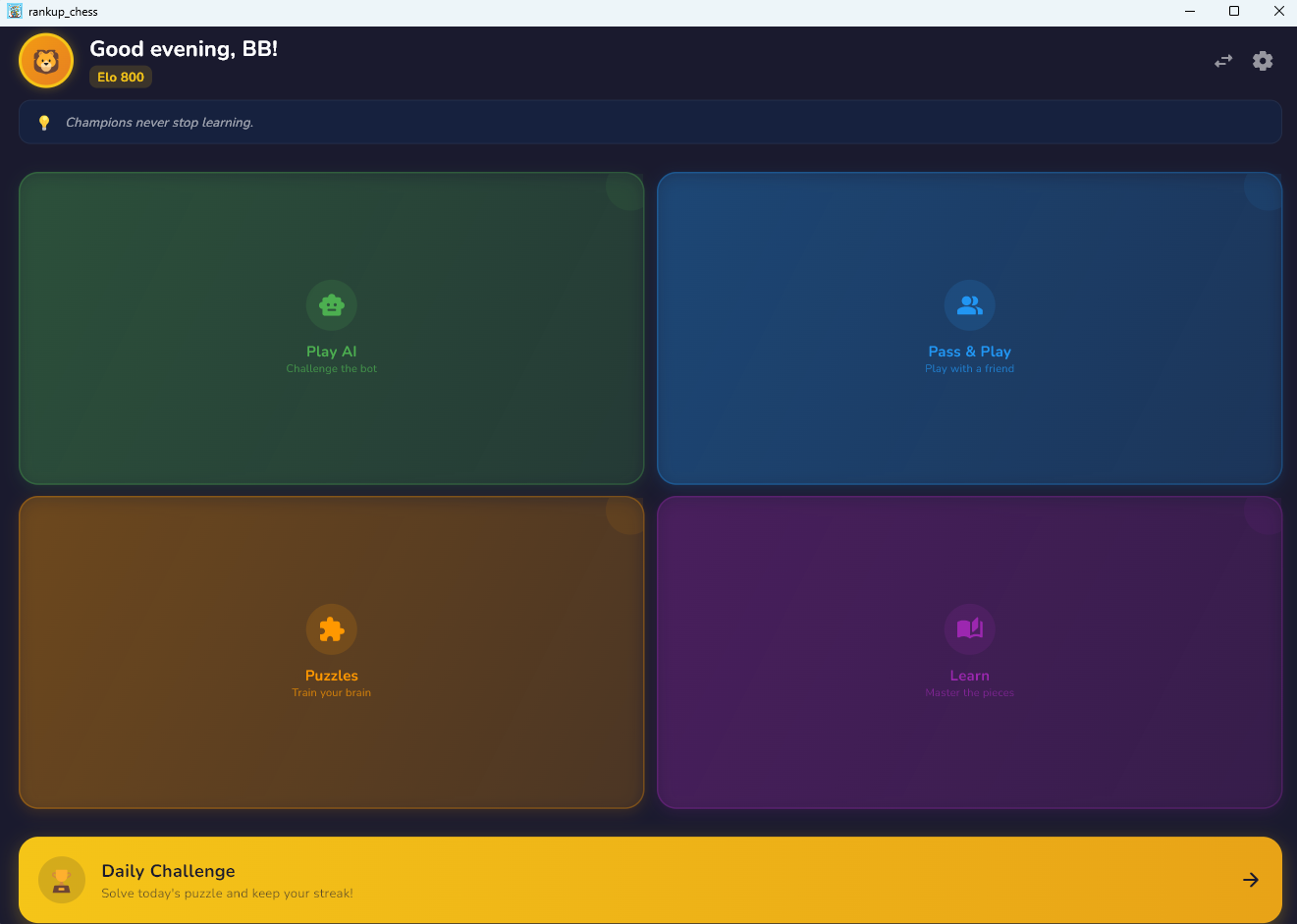Open the "Daily Challenge" heading
The width and height of the screenshot is (1297, 924).
[x=168, y=871]
